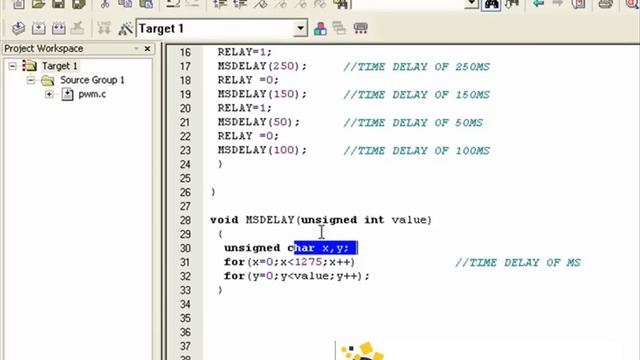Click the grayed Stop build icon
The image size is (640, 360).
[78, 28]
